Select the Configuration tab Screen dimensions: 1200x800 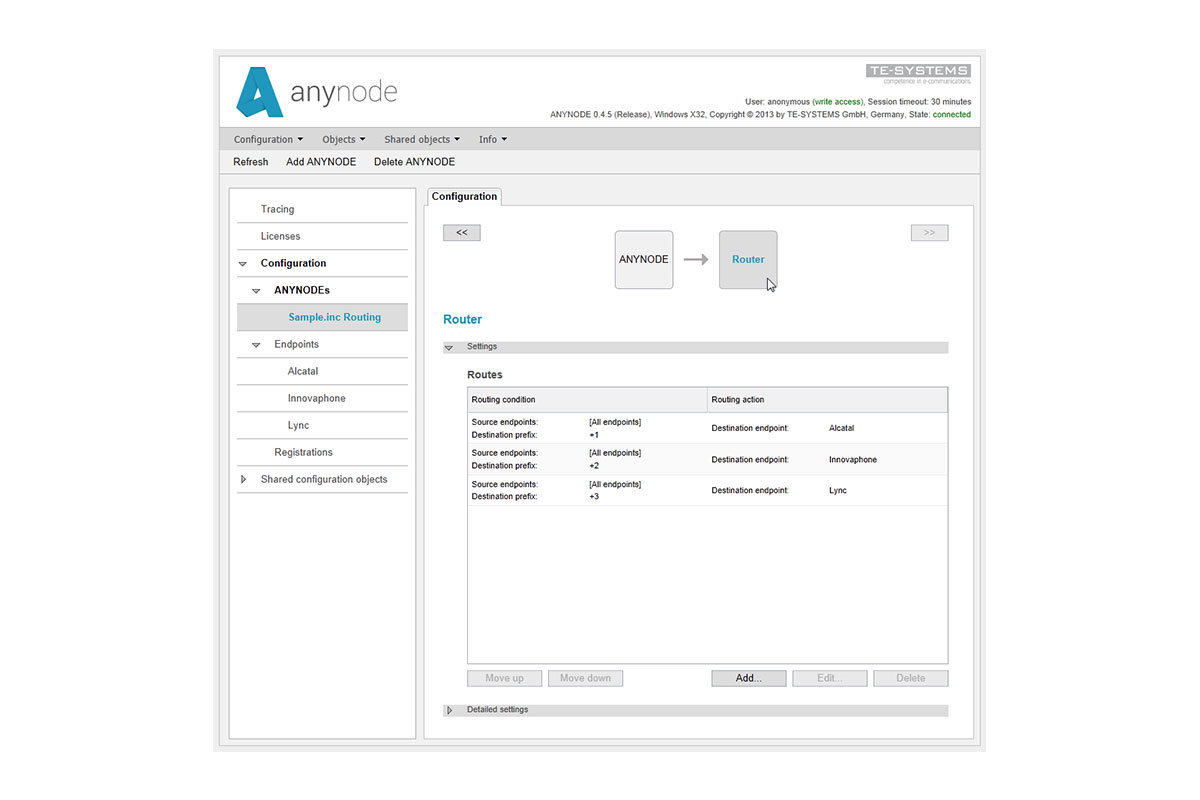tap(464, 197)
